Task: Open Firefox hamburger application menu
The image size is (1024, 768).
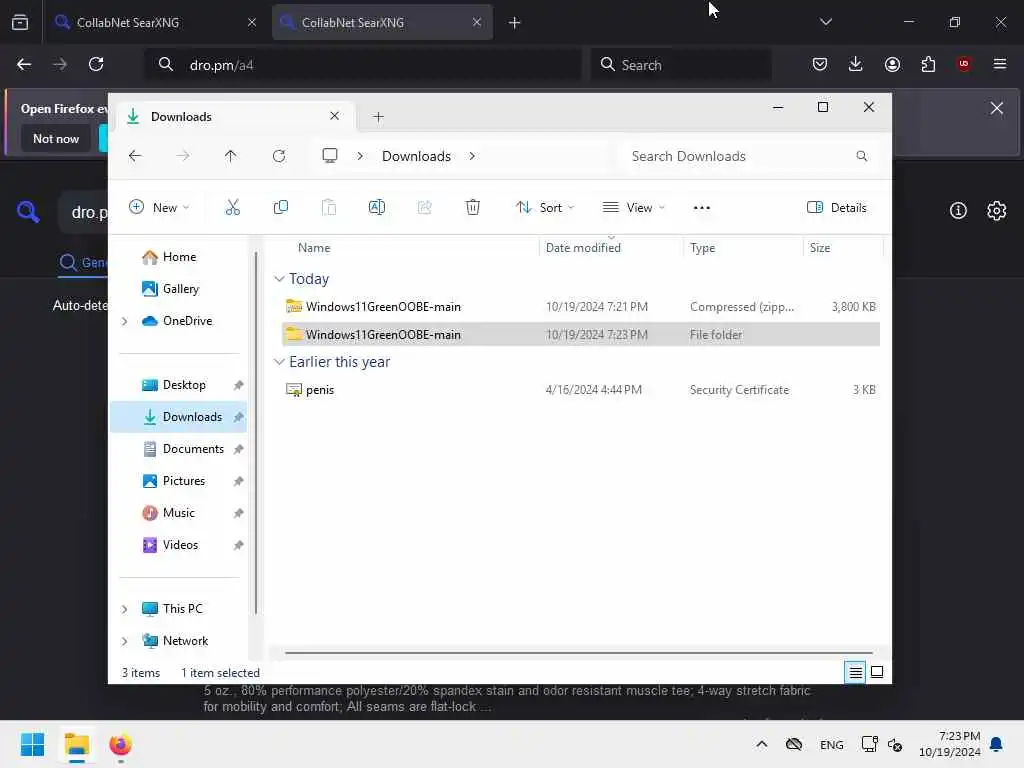Action: pos(1000,64)
